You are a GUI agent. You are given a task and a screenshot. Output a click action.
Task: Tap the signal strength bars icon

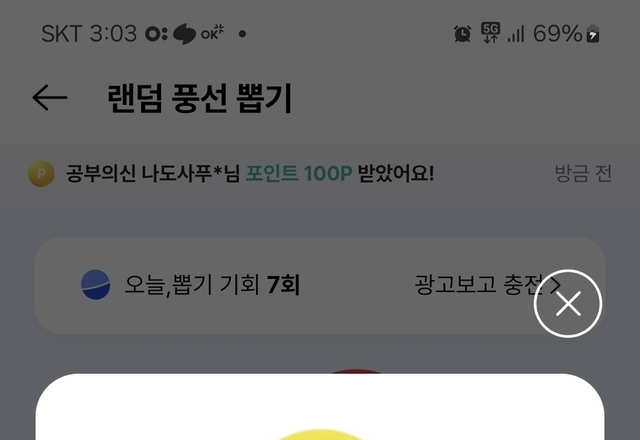point(516,34)
